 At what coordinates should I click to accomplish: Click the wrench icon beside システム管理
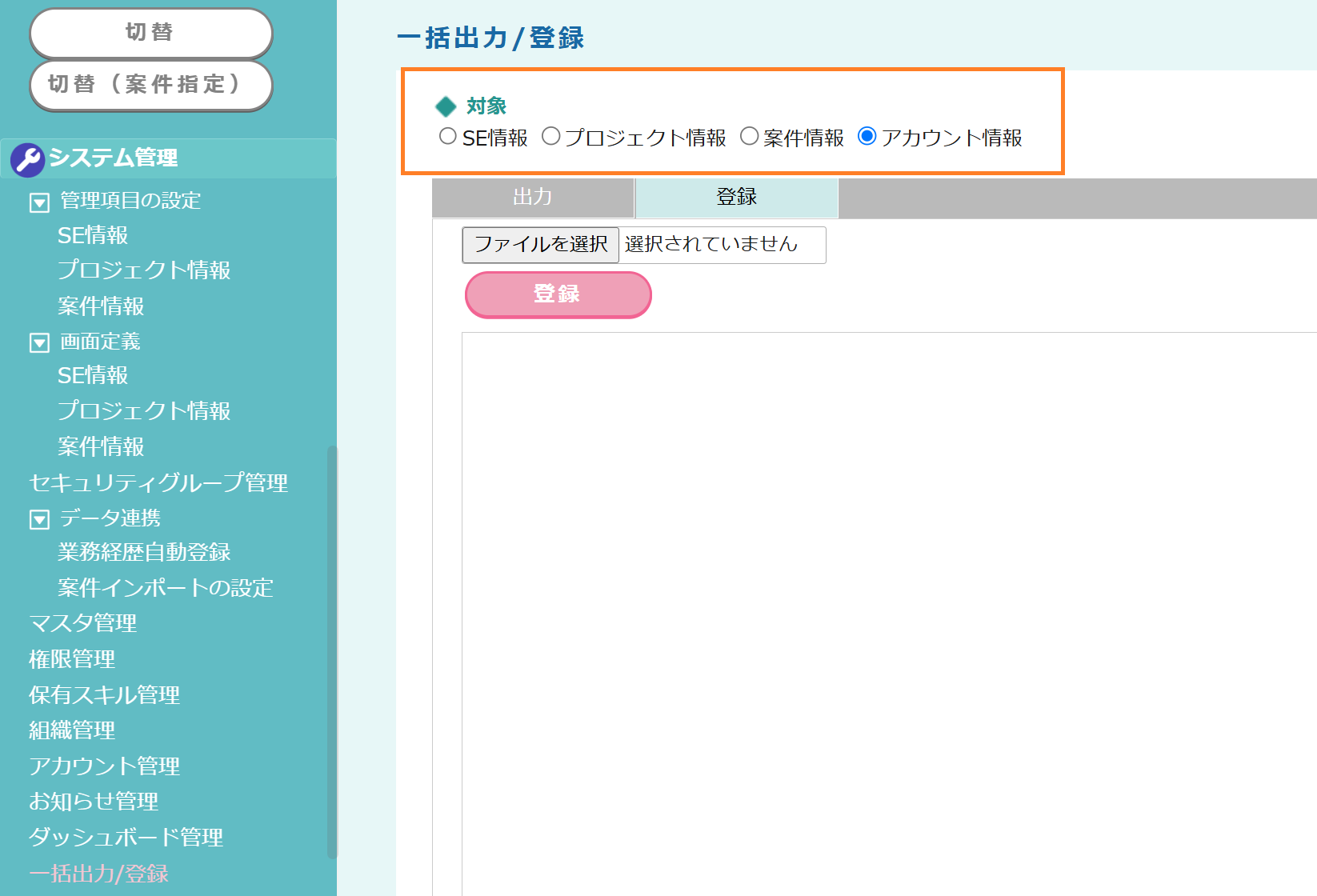(27, 159)
